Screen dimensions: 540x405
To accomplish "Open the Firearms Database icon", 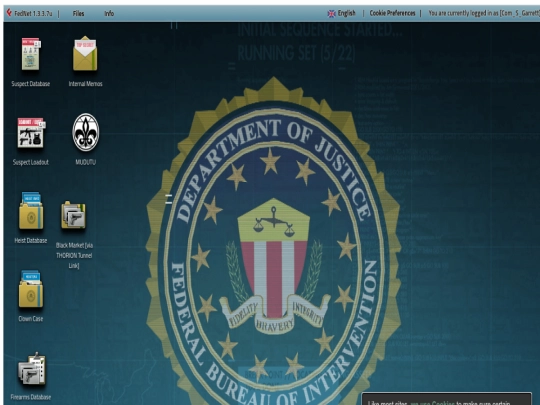I will click(32, 369).
